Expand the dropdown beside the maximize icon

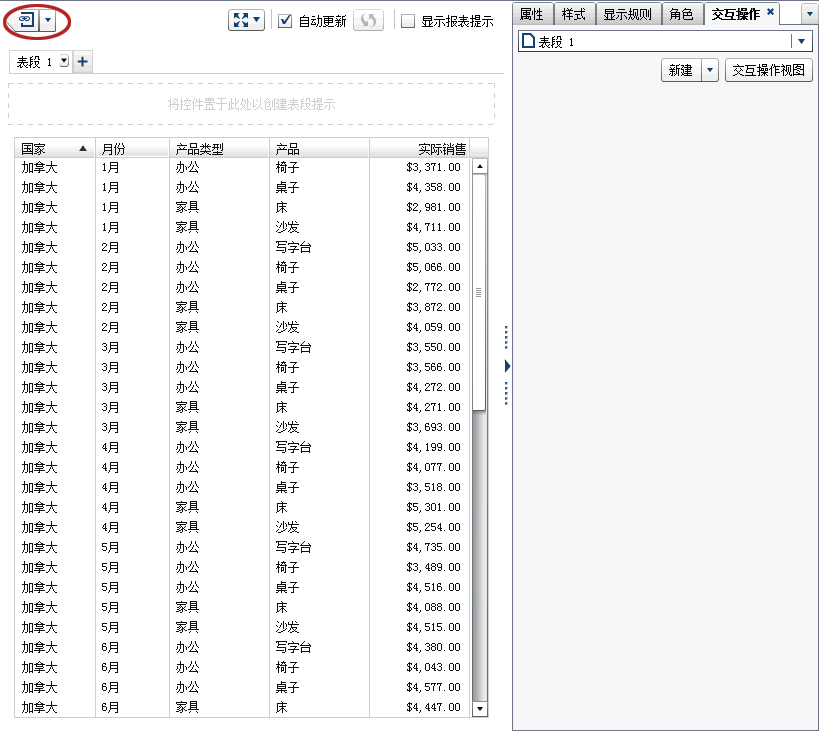[254, 19]
